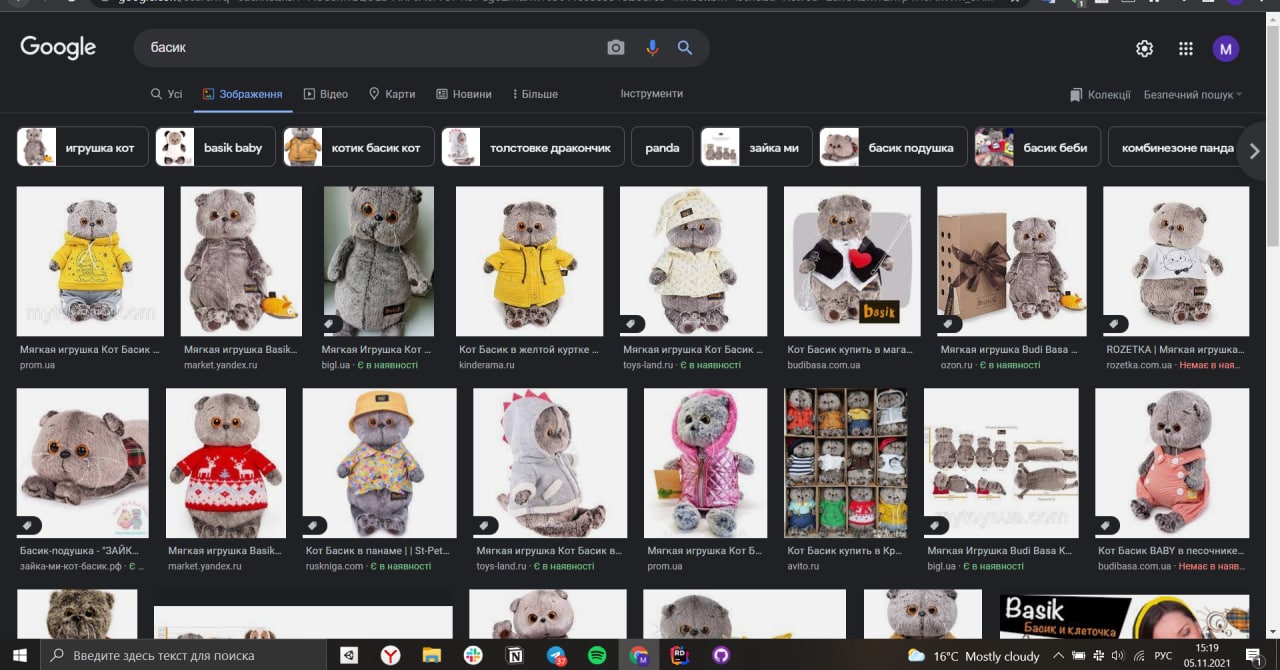Open pink hooded vest cat image

(704, 463)
